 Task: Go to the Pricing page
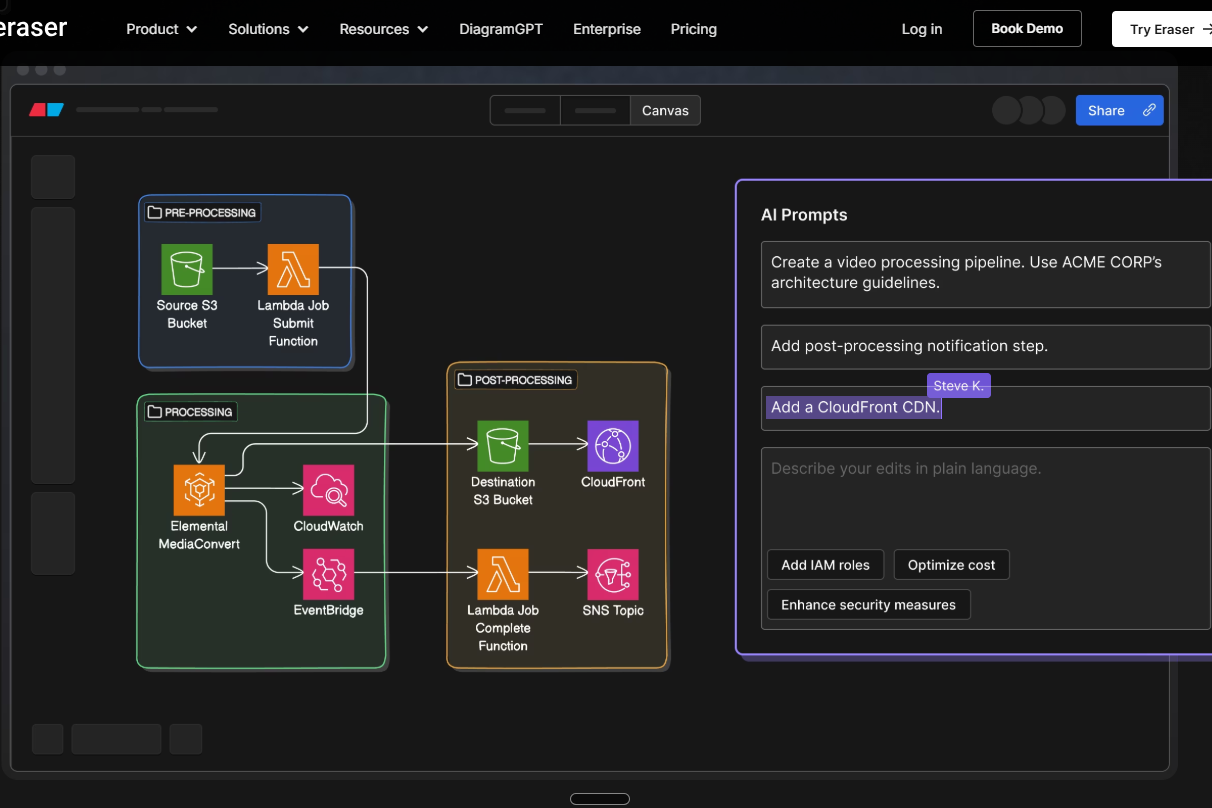tap(693, 29)
